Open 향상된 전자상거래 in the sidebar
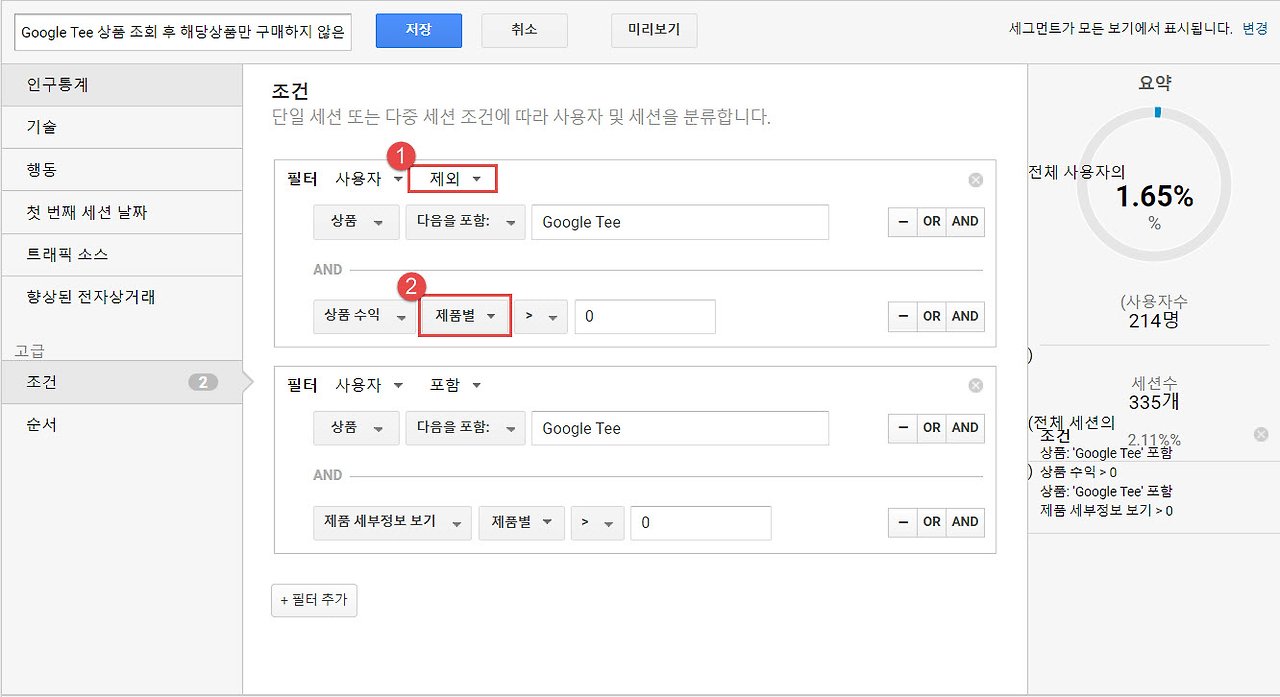Screen dimensions: 1280x697 pyautogui.click(x=121, y=297)
